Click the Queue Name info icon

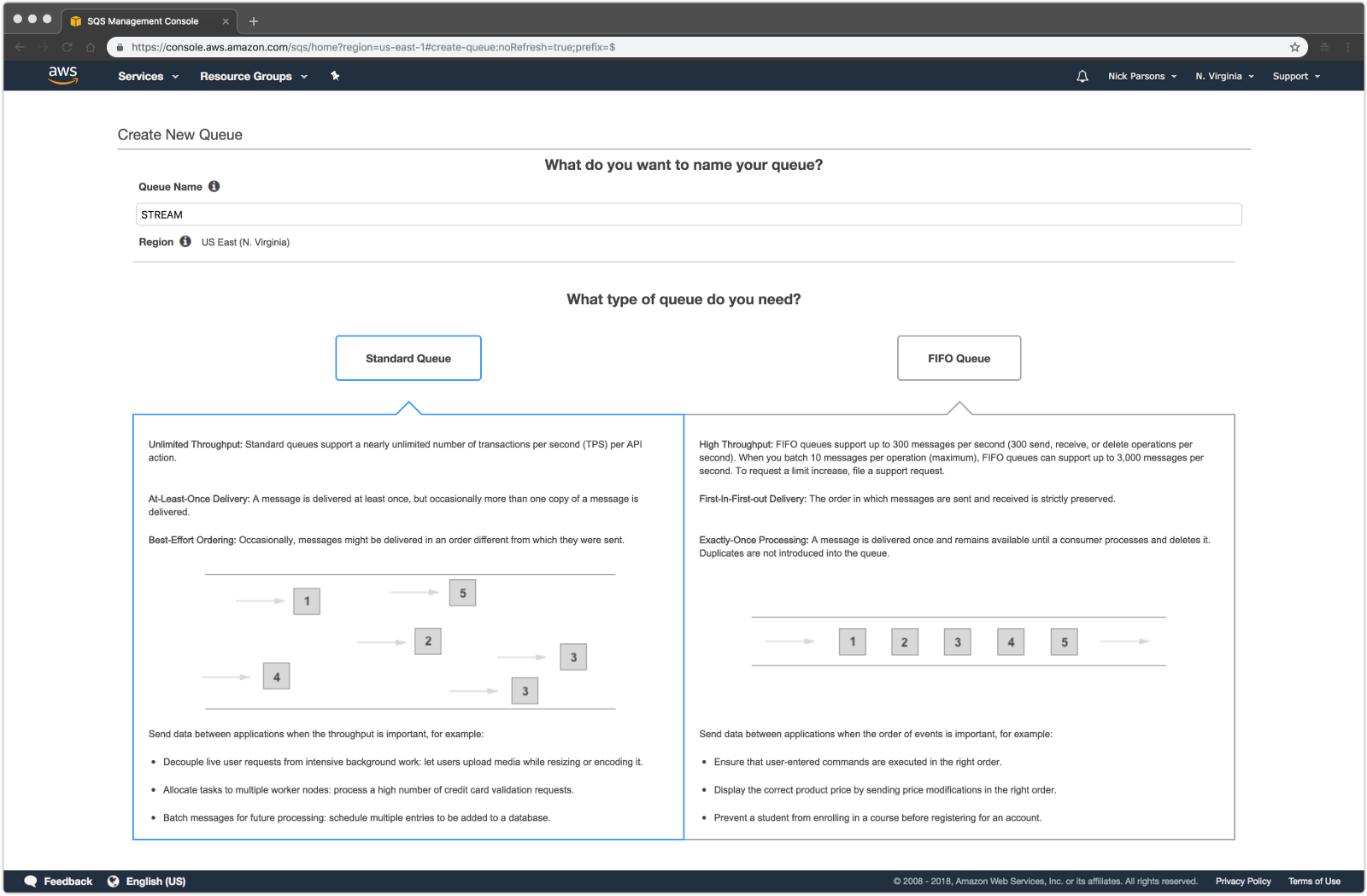click(x=214, y=186)
